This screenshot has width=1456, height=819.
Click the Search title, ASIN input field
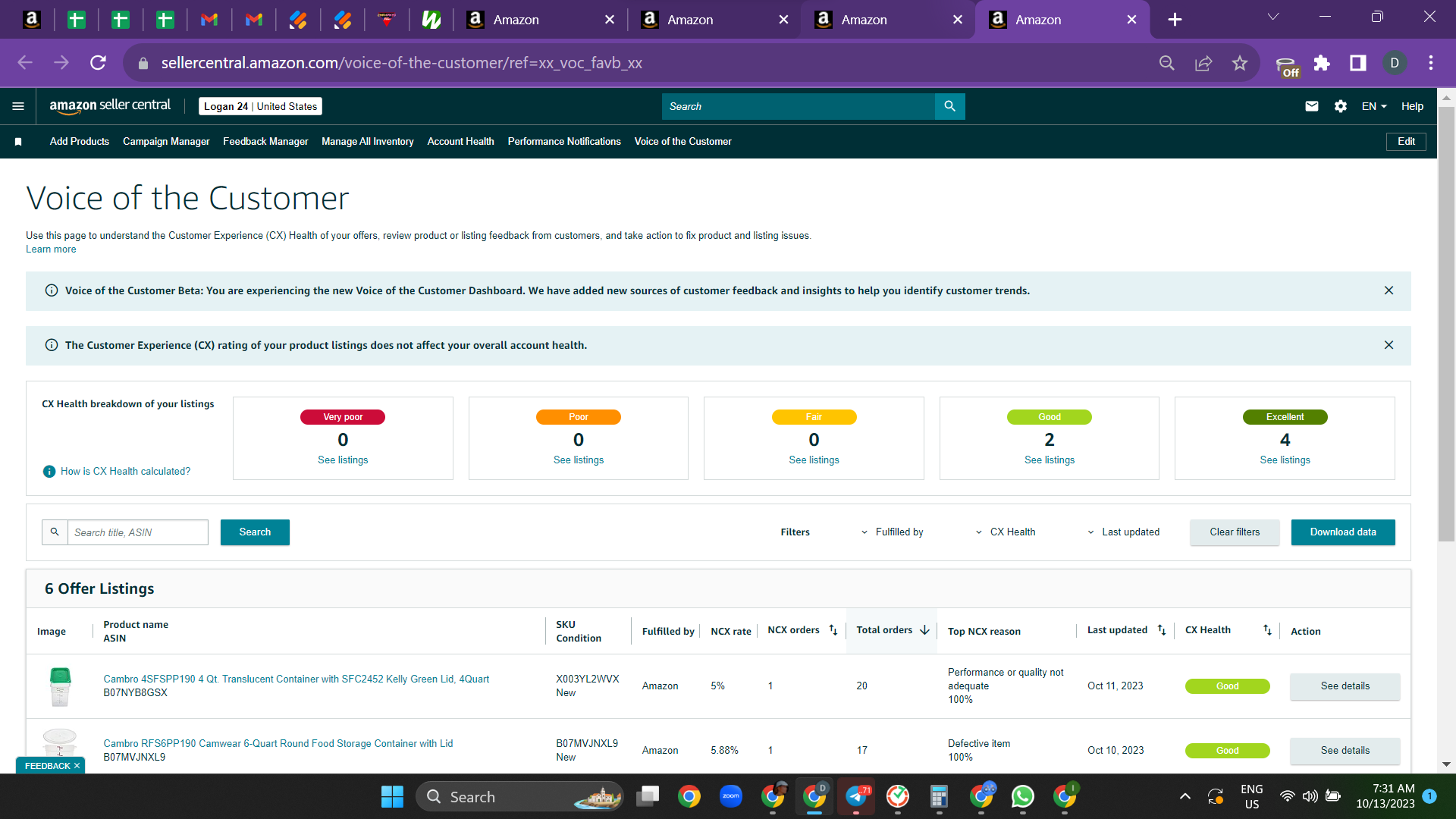138,532
